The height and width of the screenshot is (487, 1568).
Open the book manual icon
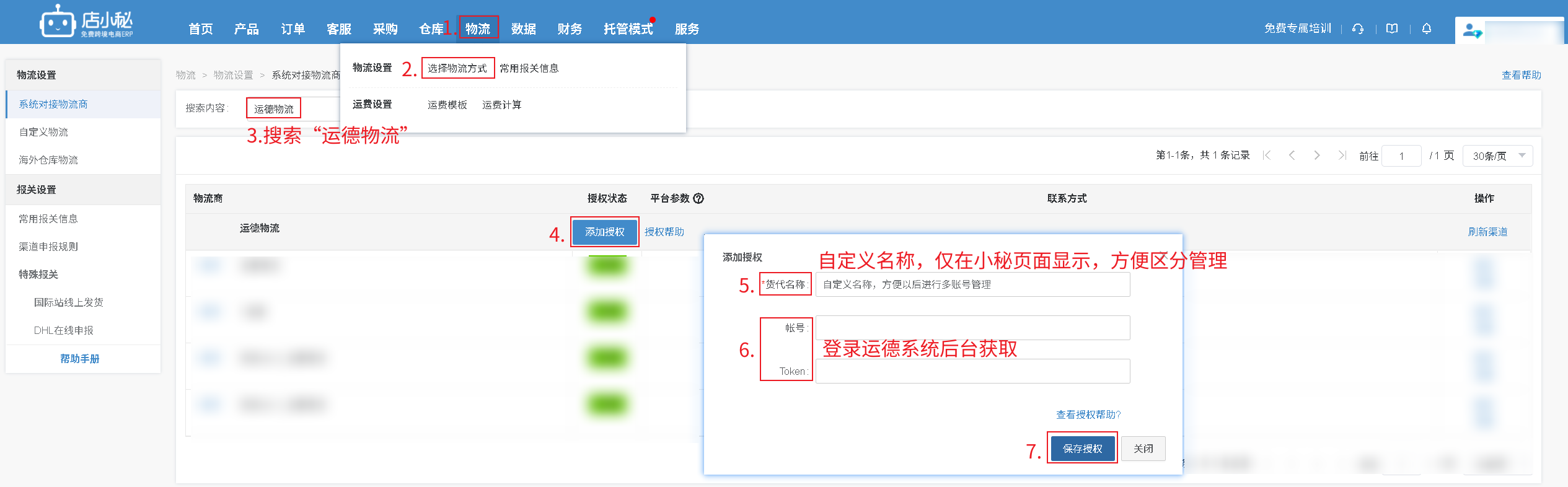click(1392, 29)
